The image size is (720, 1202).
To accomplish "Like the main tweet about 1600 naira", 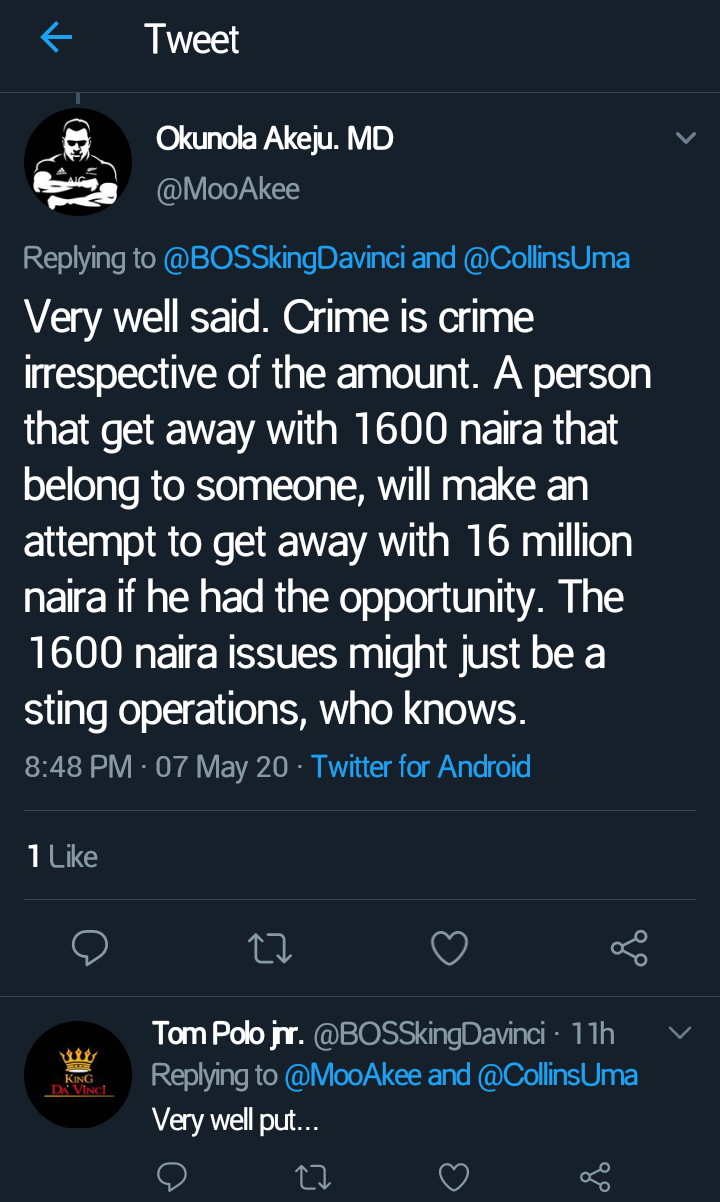I will point(449,947).
